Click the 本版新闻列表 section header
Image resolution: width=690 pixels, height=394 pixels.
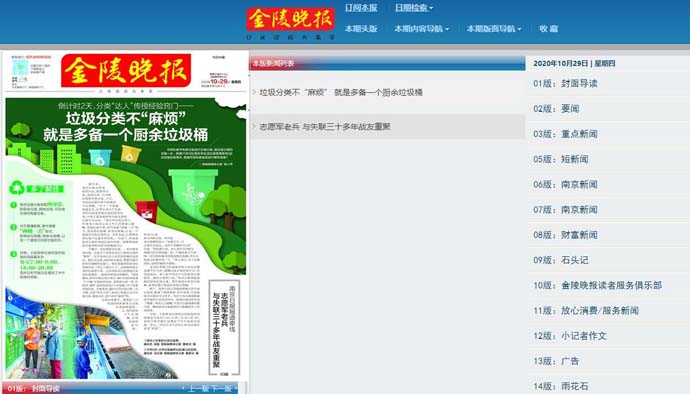273,63
